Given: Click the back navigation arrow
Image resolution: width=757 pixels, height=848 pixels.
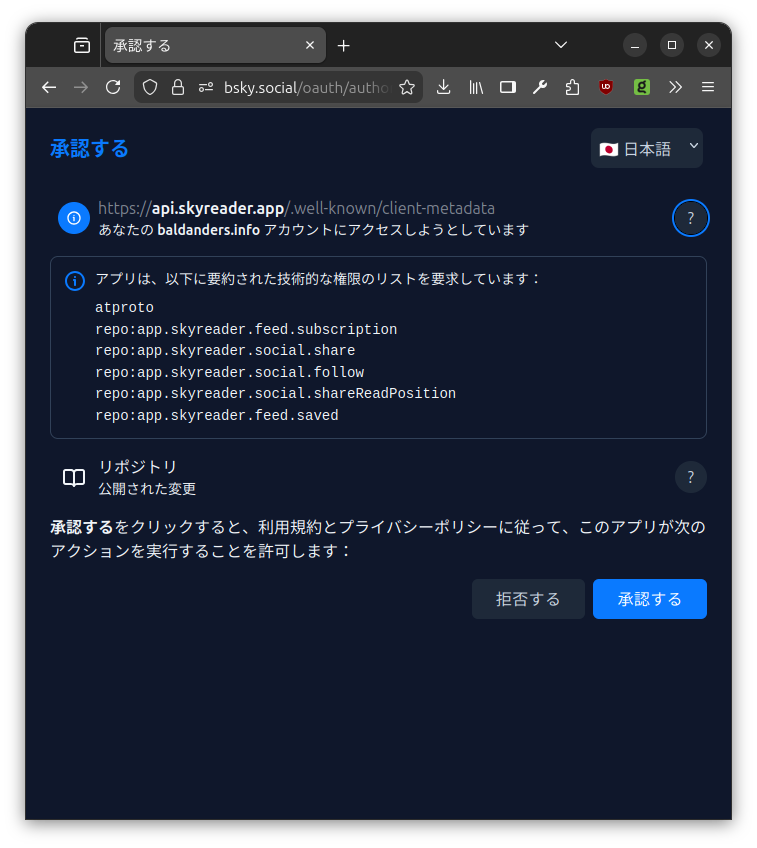Looking at the screenshot, I should [49, 87].
